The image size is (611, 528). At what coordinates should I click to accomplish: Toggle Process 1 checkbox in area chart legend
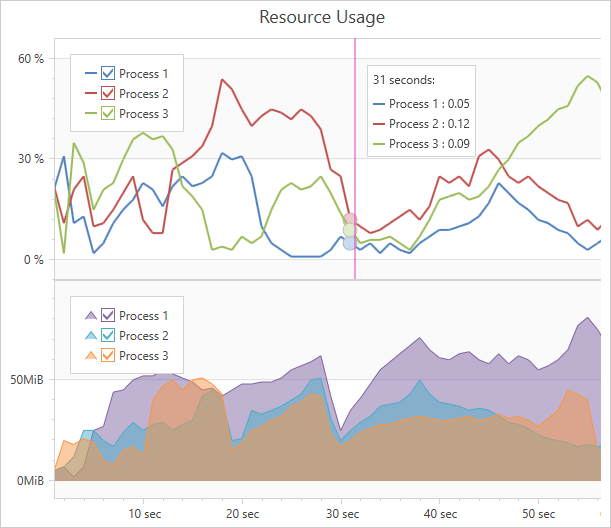109,315
